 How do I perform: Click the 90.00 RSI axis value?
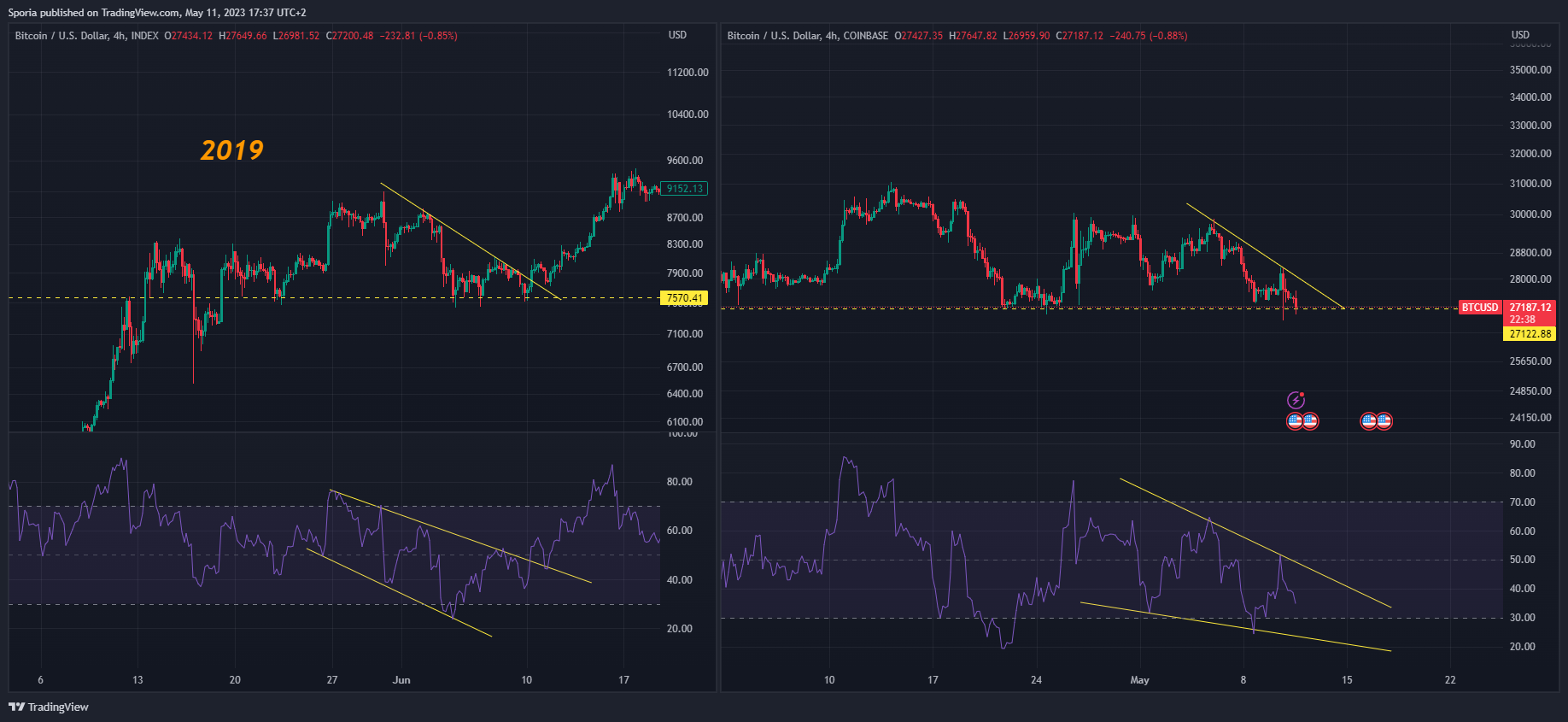[1523, 444]
